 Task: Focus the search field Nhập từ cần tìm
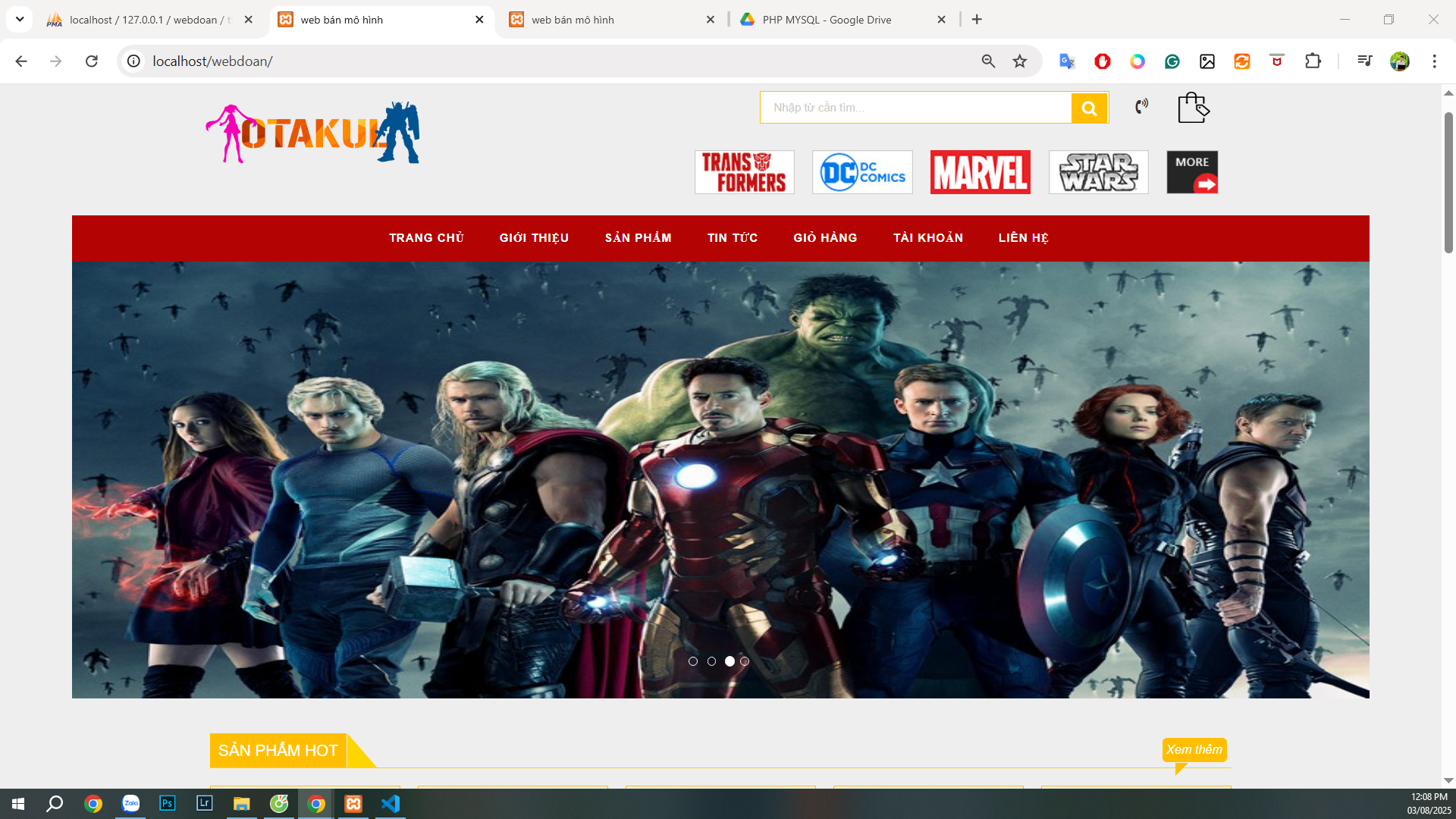(916, 108)
